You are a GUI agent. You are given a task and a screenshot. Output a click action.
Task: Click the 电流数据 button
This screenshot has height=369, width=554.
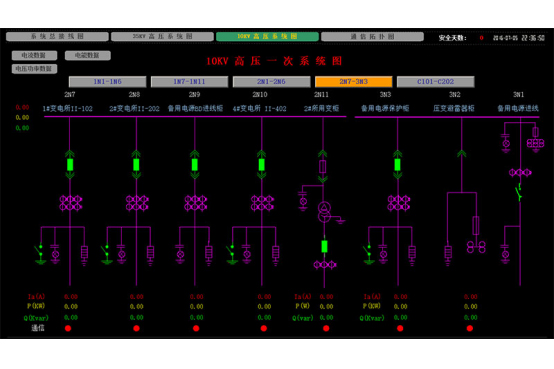click(34, 55)
